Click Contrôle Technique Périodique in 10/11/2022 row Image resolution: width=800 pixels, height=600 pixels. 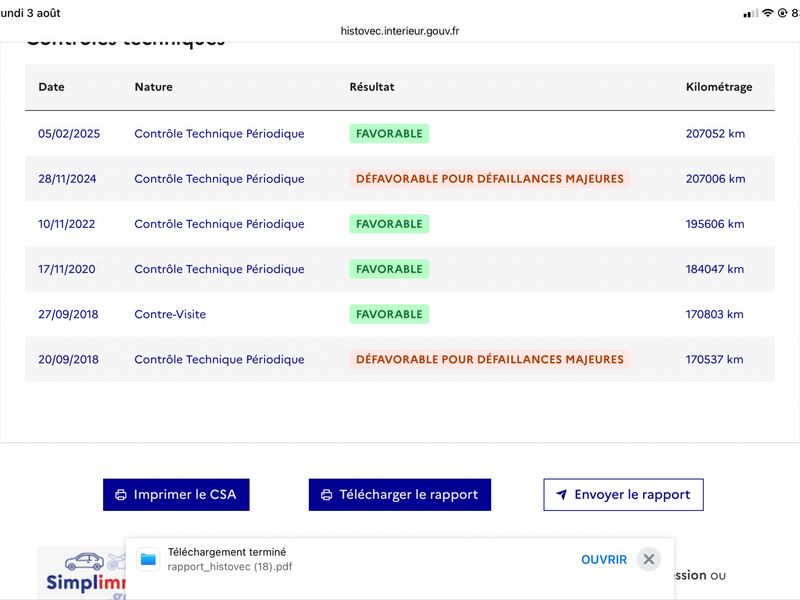219,224
